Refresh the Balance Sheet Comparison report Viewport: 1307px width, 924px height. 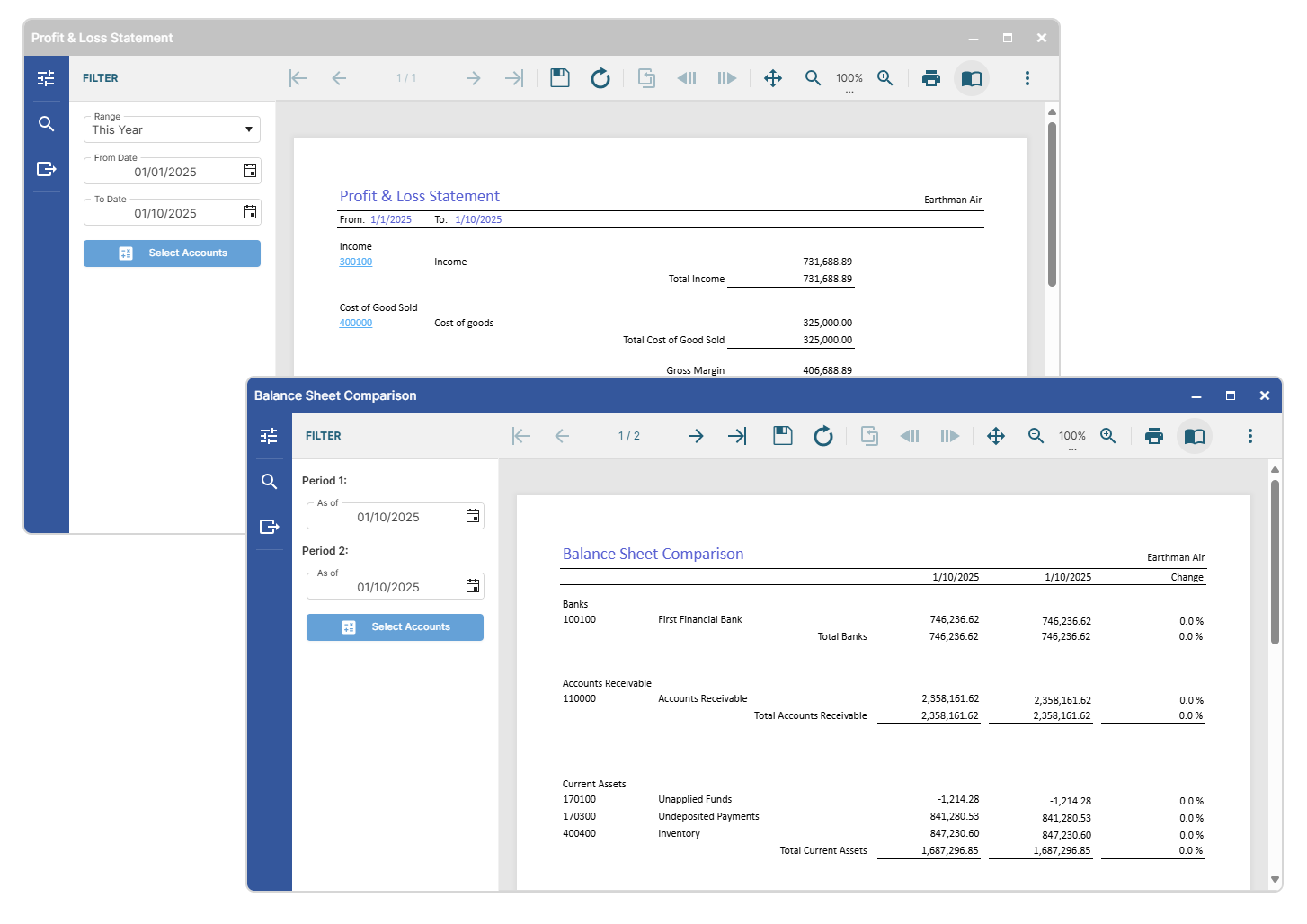822,436
